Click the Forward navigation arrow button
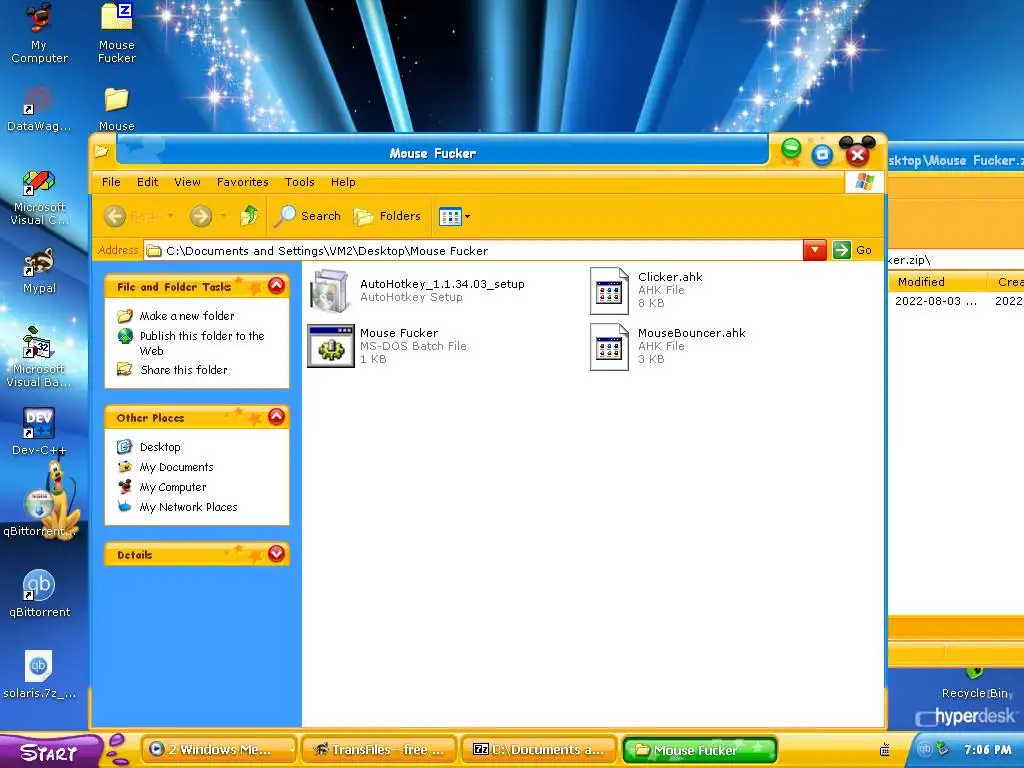The image size is (1024, 768). (x=201, y=216)
